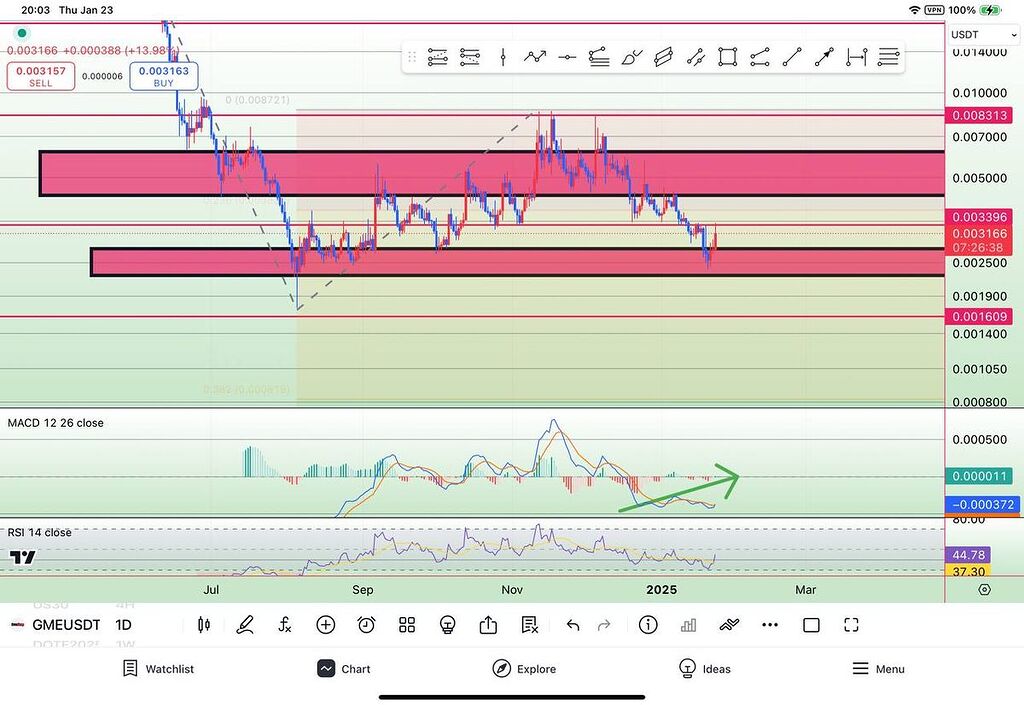Undo the last chart action
This screenshot has width=1024, height=705.
click(573, 625)
